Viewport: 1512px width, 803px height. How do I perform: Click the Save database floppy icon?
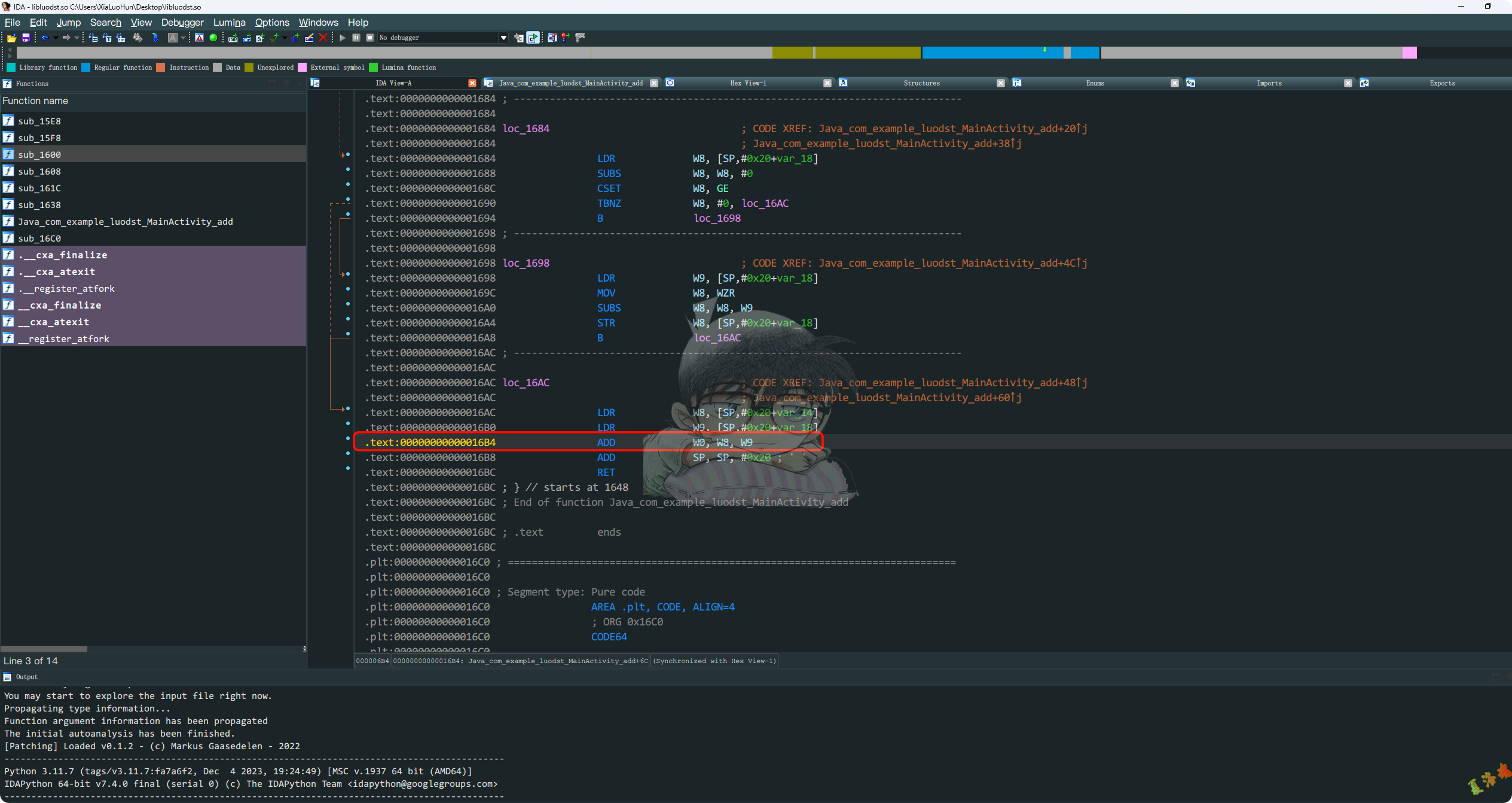pyautogui.click(x=26, y=38)
